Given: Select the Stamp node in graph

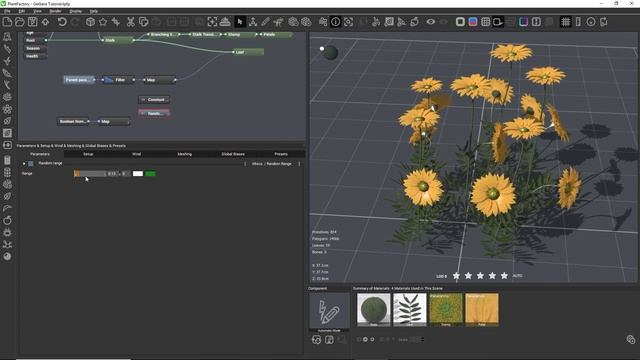Looking at the screenshot, I should click(x=240, y=35).
